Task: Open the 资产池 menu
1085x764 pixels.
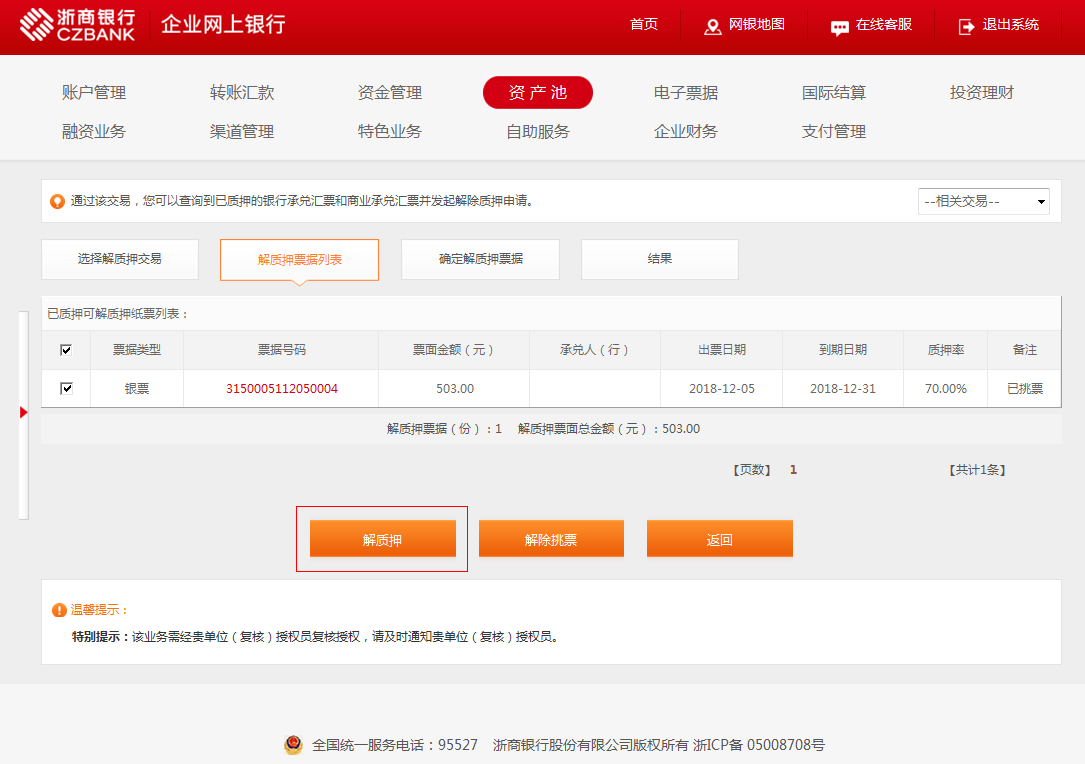Action: click(x=538, y=93)
